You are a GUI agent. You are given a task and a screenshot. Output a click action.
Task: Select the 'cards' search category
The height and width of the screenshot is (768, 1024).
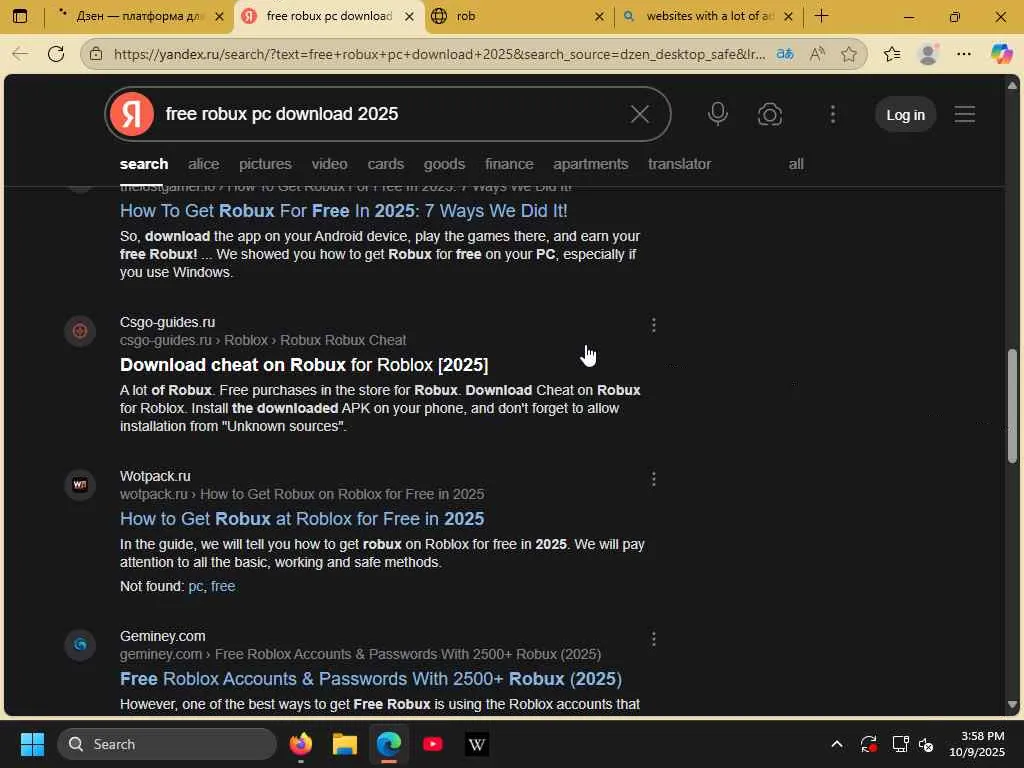385,164
